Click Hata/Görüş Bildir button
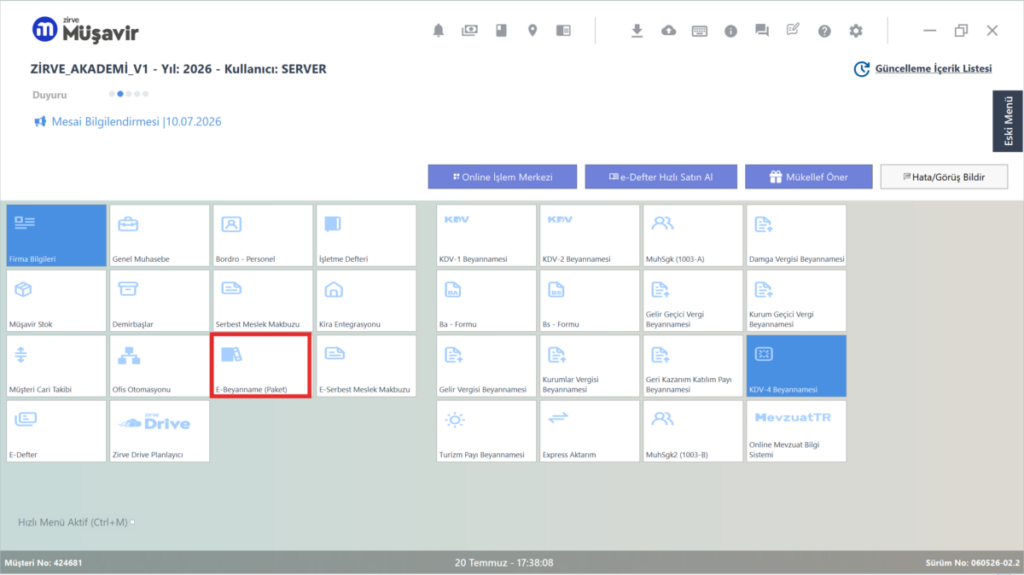Image resolution: width=1024 pixels, height=575 pixels. click(944, 176)
